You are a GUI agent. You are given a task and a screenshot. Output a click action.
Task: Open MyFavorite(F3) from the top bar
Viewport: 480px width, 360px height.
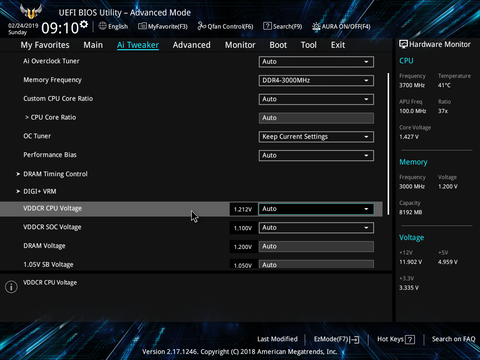pyautogui.click(x=163, y=26)
